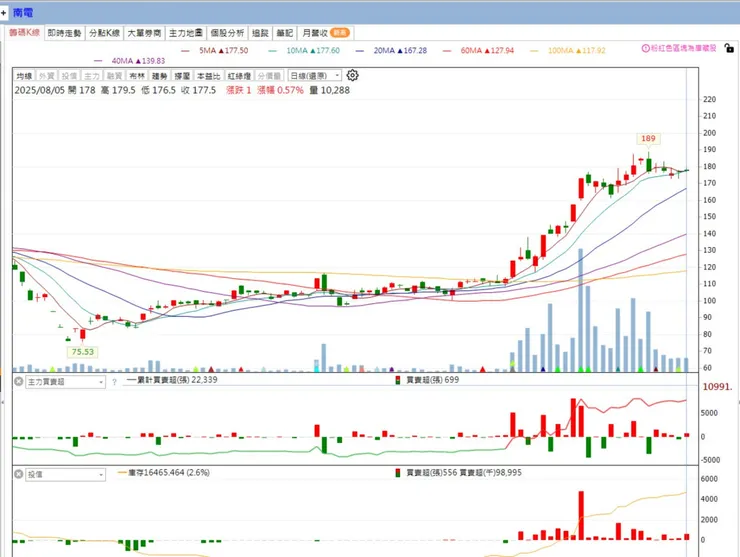The height and width of the screenshot is (557, 740).
Task: Click the 10991. value on axis
Action: tap(717, 387)
